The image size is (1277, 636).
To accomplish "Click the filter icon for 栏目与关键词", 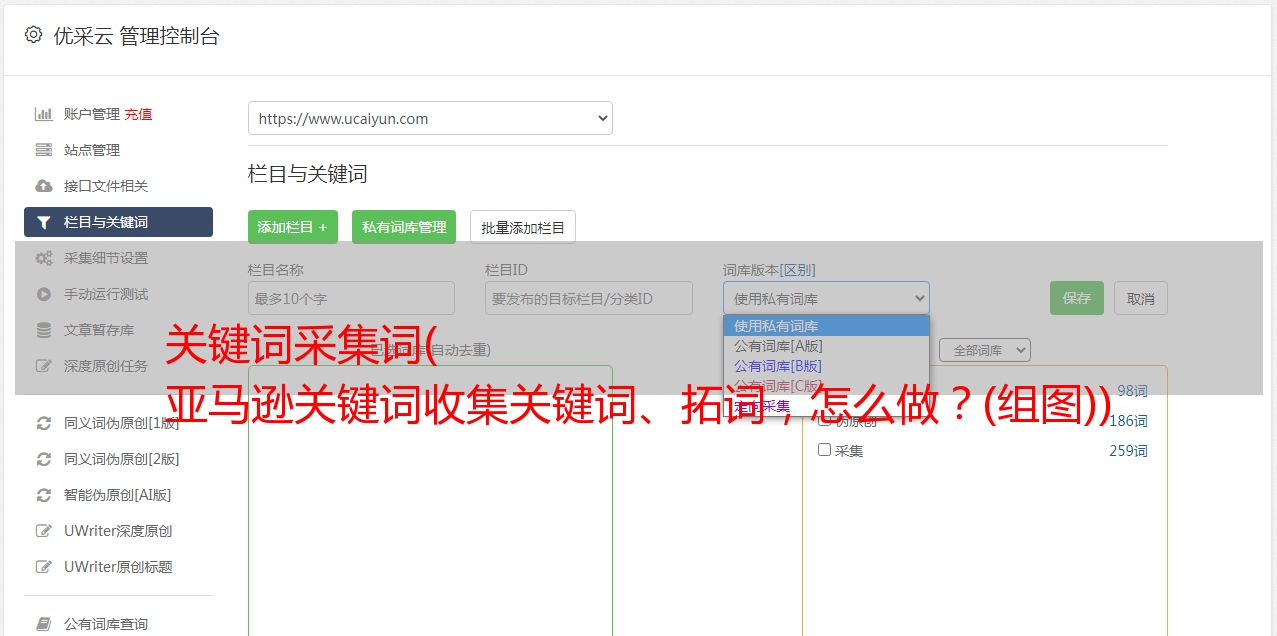I will coord(43,222).
